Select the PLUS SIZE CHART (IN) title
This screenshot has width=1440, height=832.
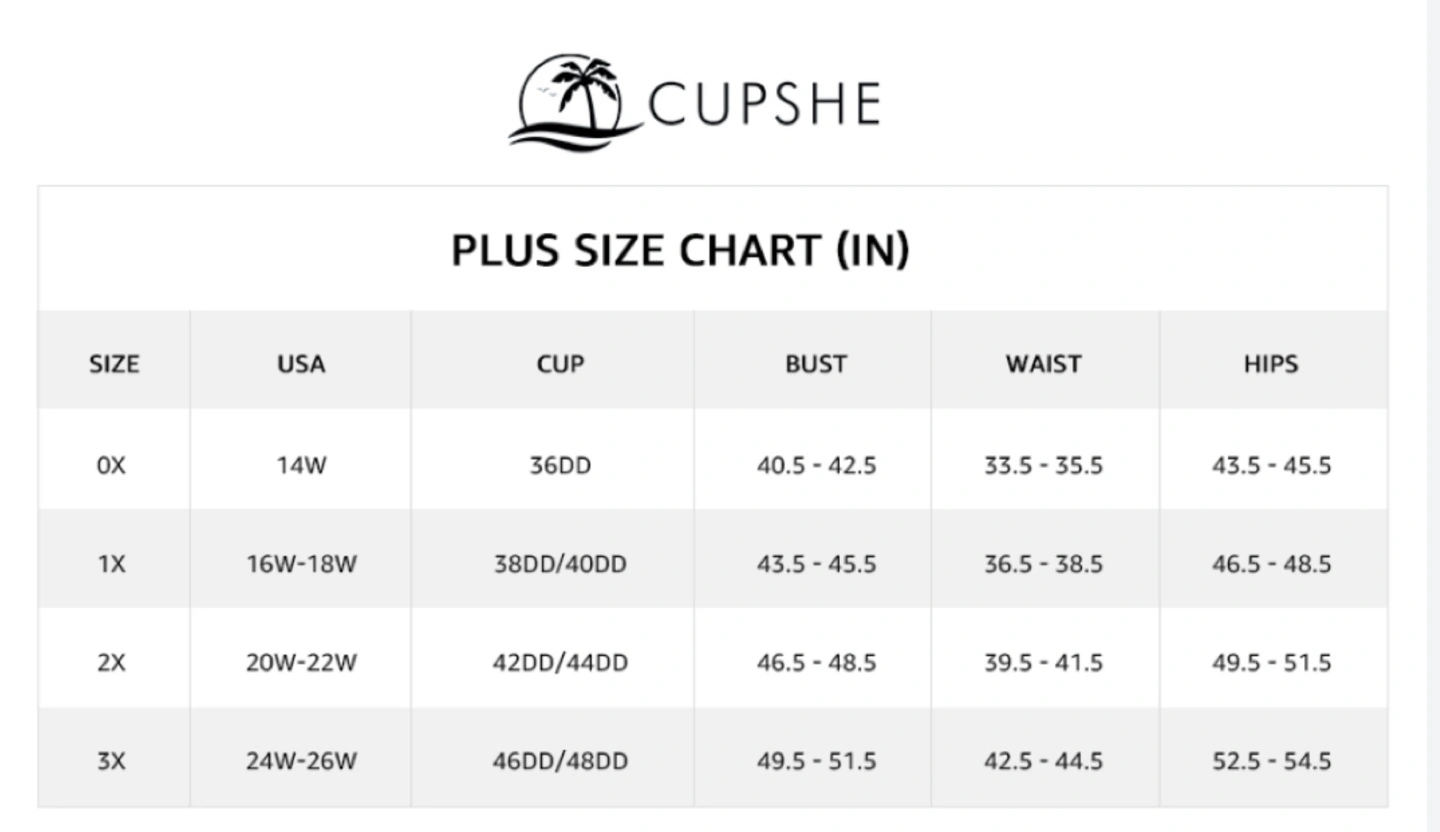click(x=680, y=250)
